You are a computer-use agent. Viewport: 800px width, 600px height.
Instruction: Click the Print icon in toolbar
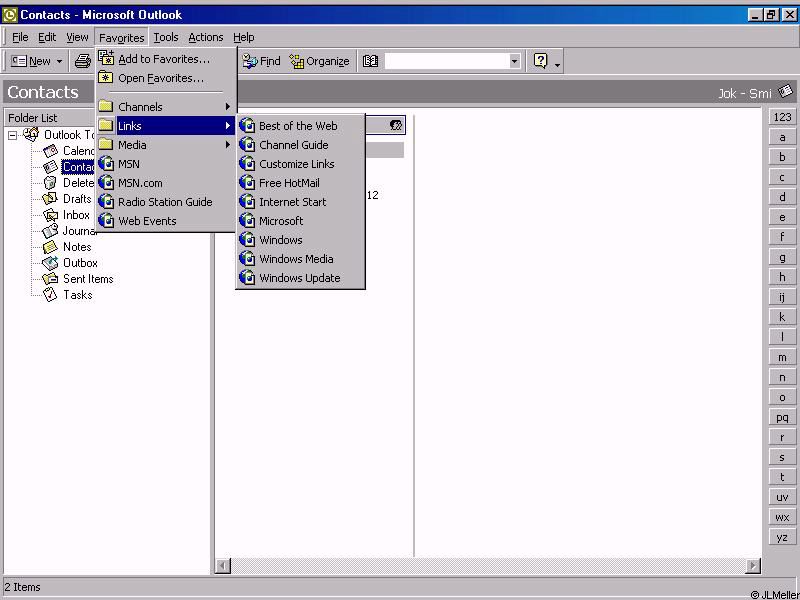pyautogui.click(x=83, y=61)
